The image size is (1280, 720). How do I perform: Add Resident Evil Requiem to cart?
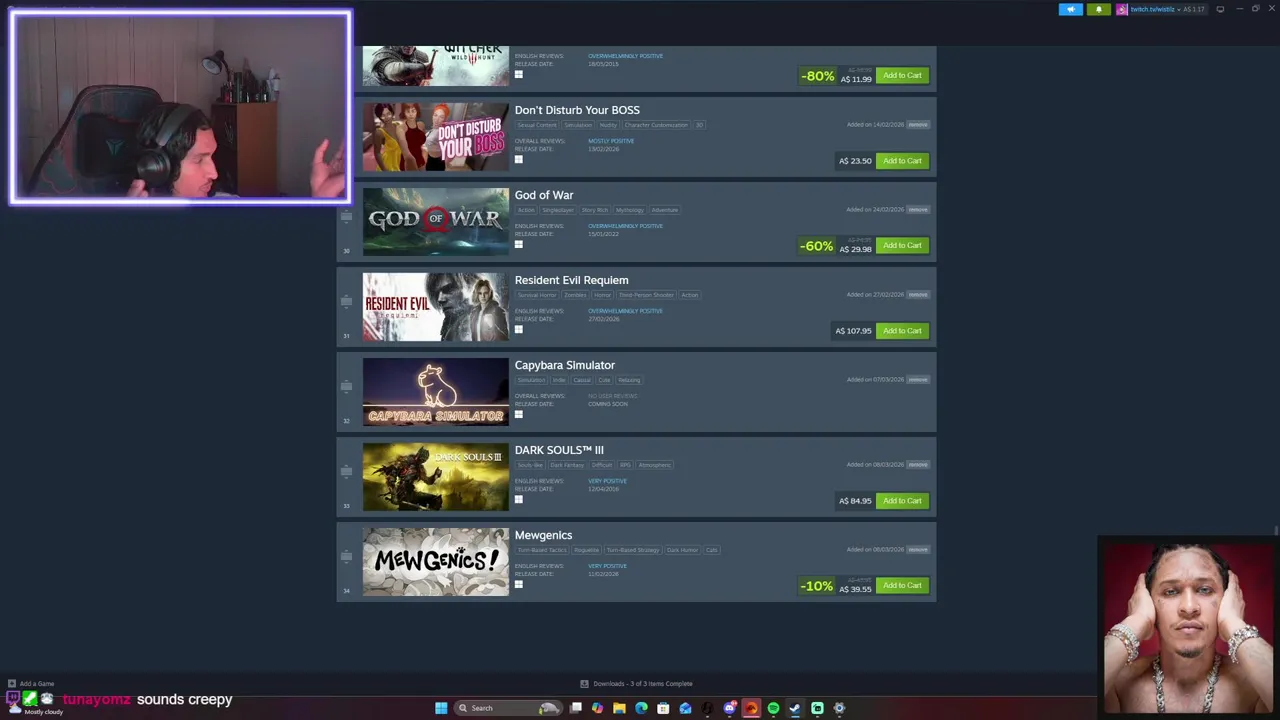(902, 330)
